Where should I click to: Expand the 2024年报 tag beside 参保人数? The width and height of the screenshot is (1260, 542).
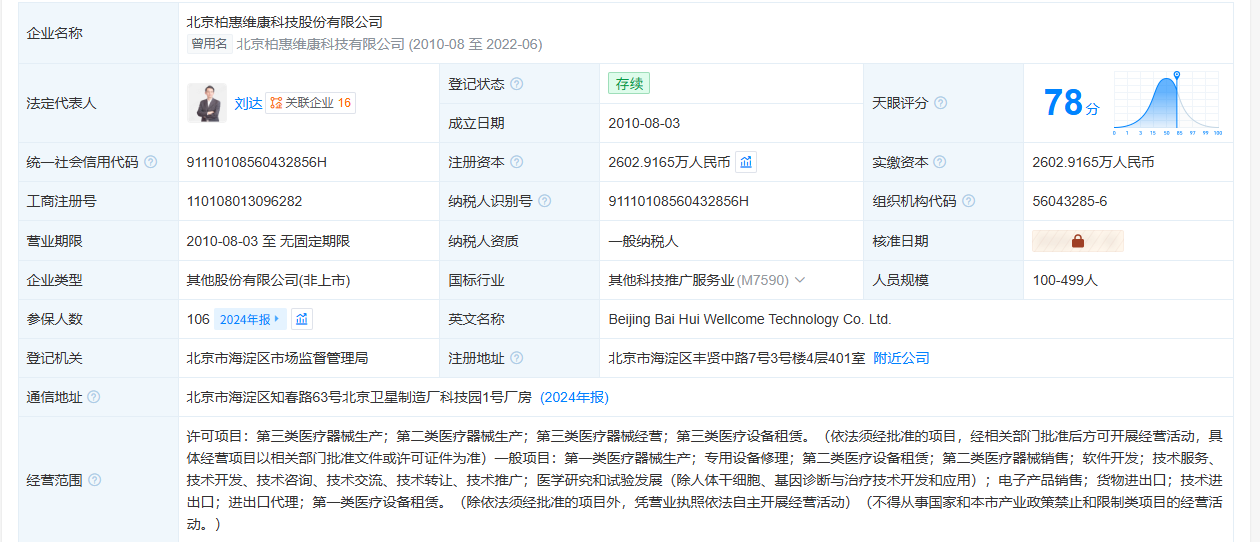[250, 319]
